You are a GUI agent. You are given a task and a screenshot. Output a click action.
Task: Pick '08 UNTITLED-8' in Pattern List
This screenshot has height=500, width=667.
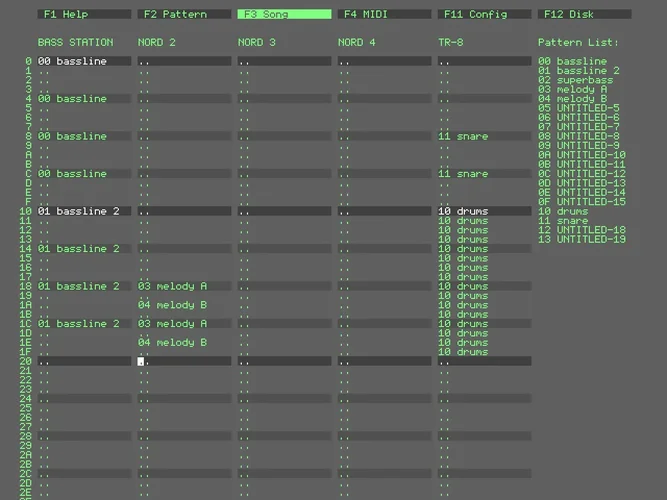pyautogui.click(x=579, y=136)
